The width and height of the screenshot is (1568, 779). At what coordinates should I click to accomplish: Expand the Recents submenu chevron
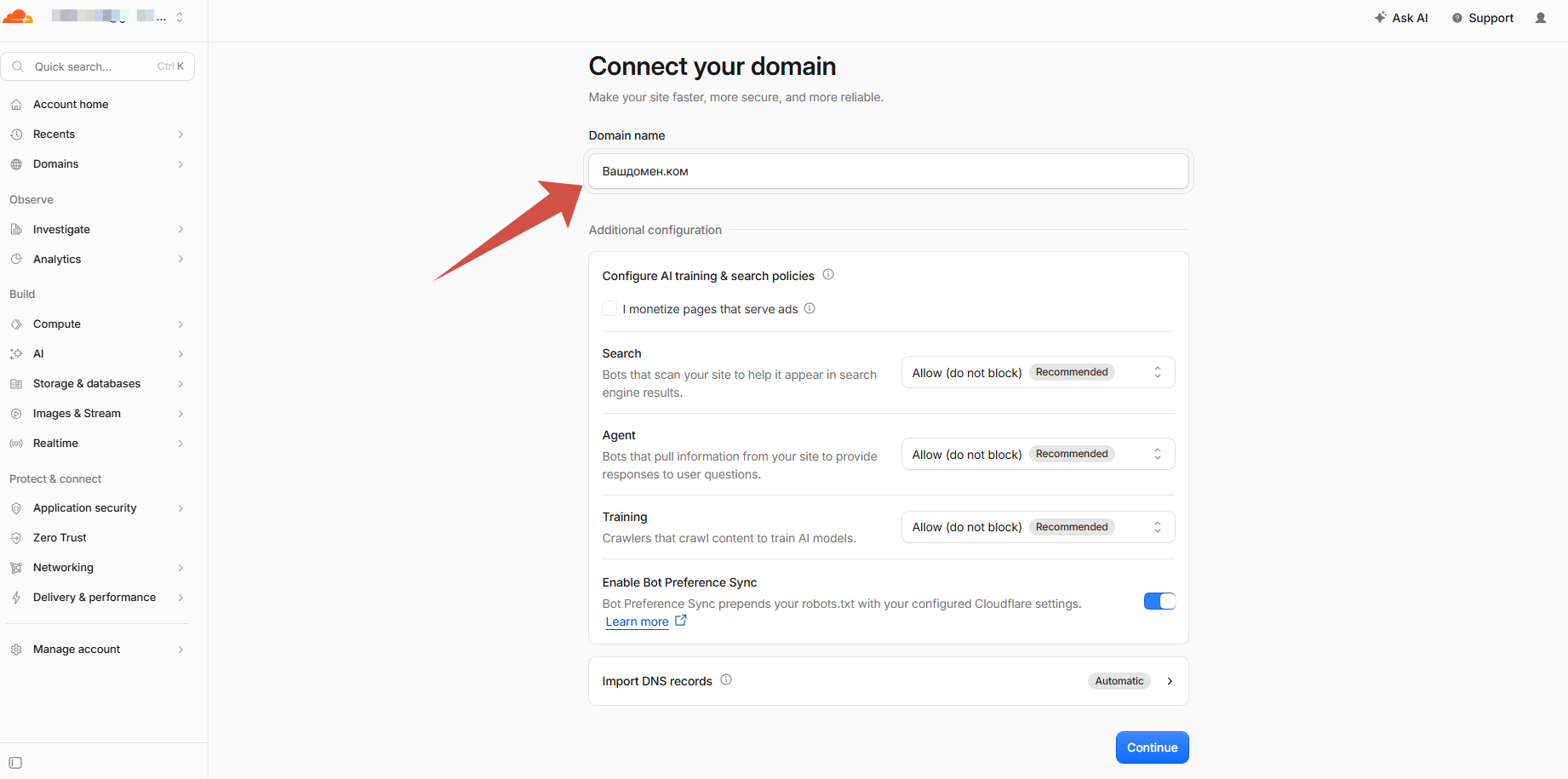coord(180,135)
